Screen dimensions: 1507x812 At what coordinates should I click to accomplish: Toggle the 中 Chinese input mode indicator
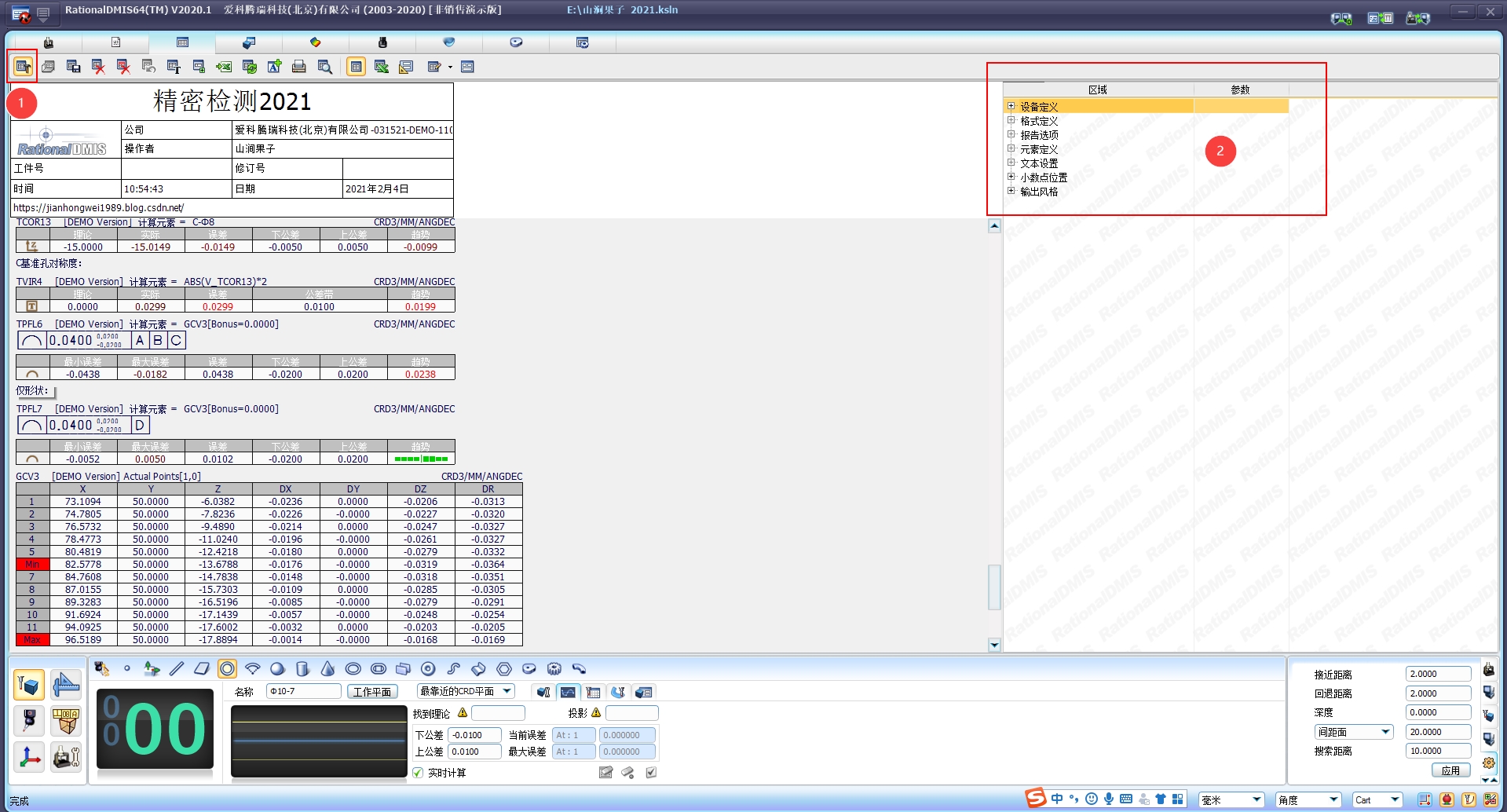[1057, 799]
